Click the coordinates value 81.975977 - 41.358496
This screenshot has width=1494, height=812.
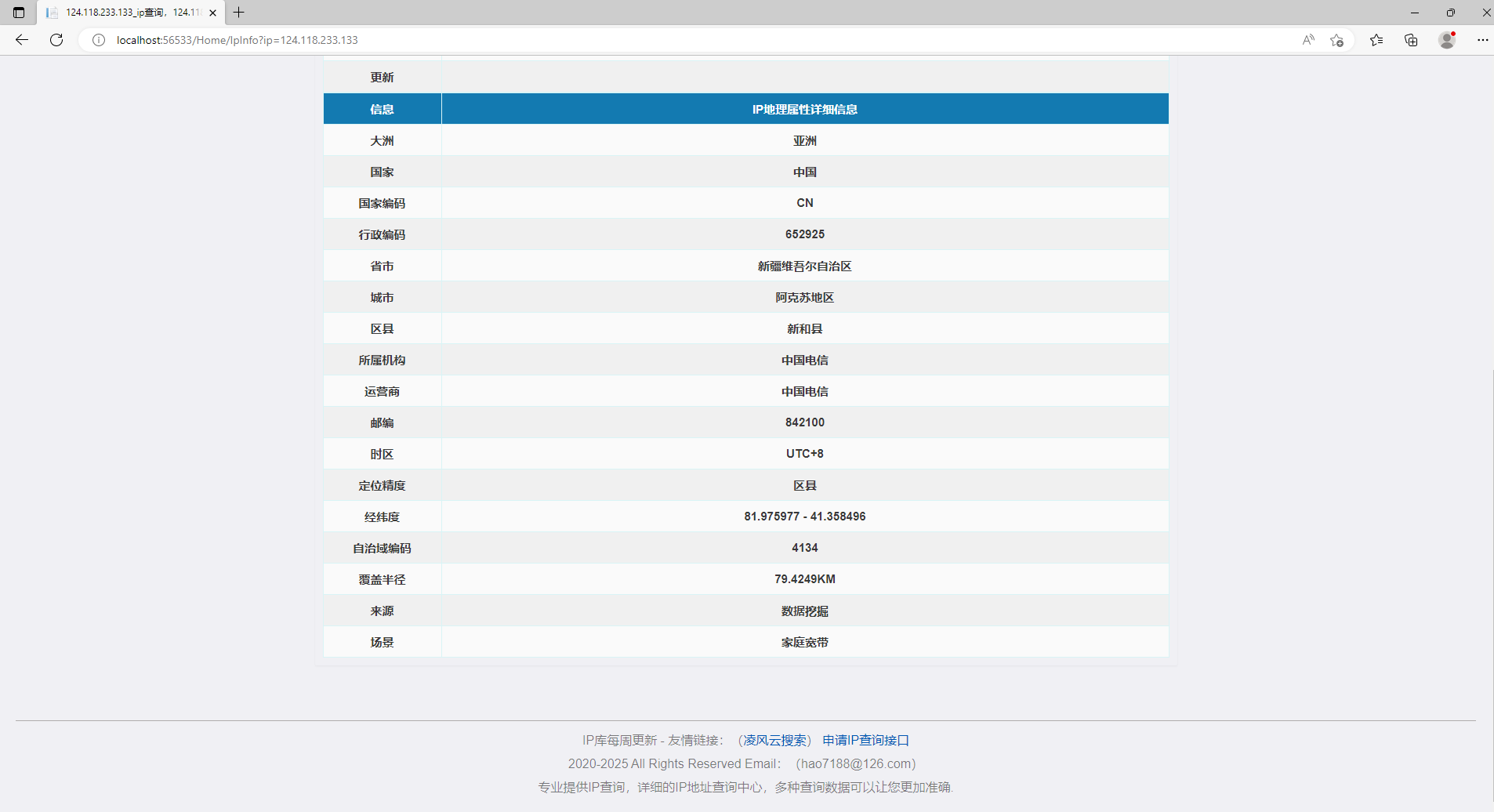click(x=804, y=517)
